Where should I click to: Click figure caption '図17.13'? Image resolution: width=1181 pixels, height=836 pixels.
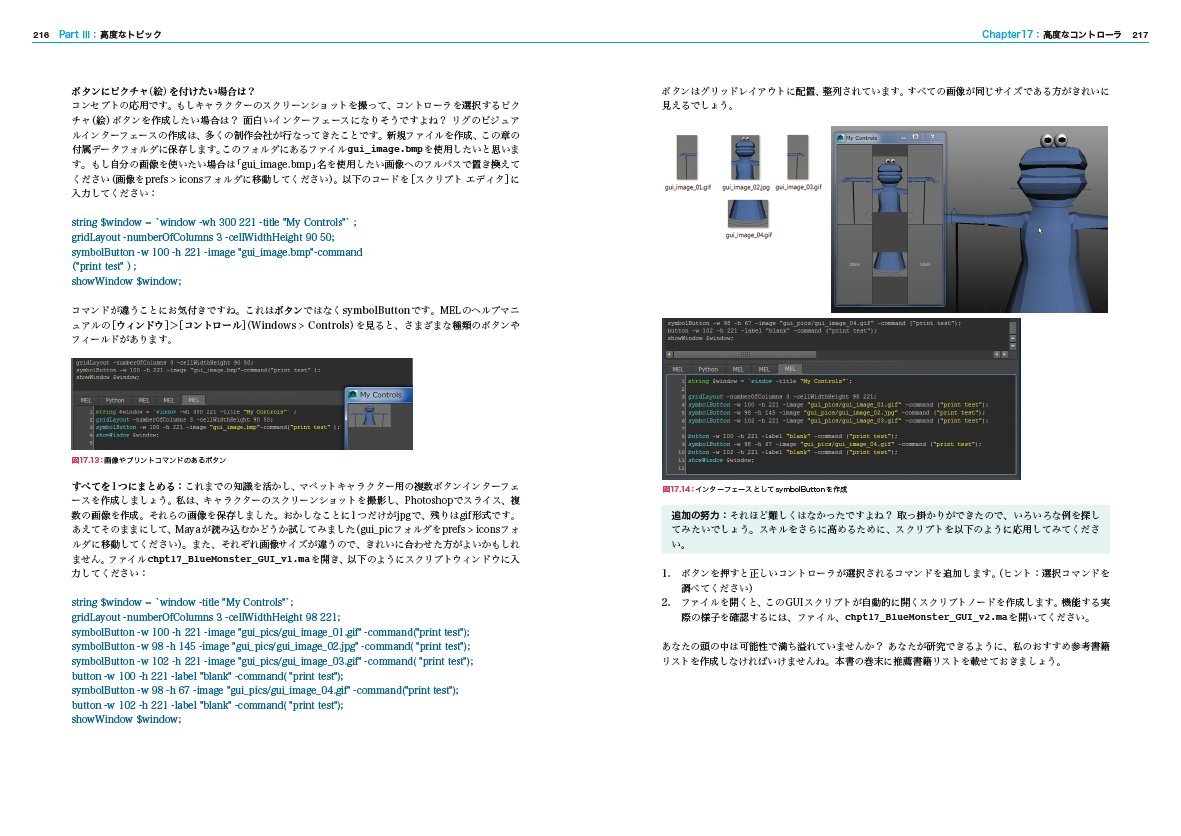coord(86,460)
